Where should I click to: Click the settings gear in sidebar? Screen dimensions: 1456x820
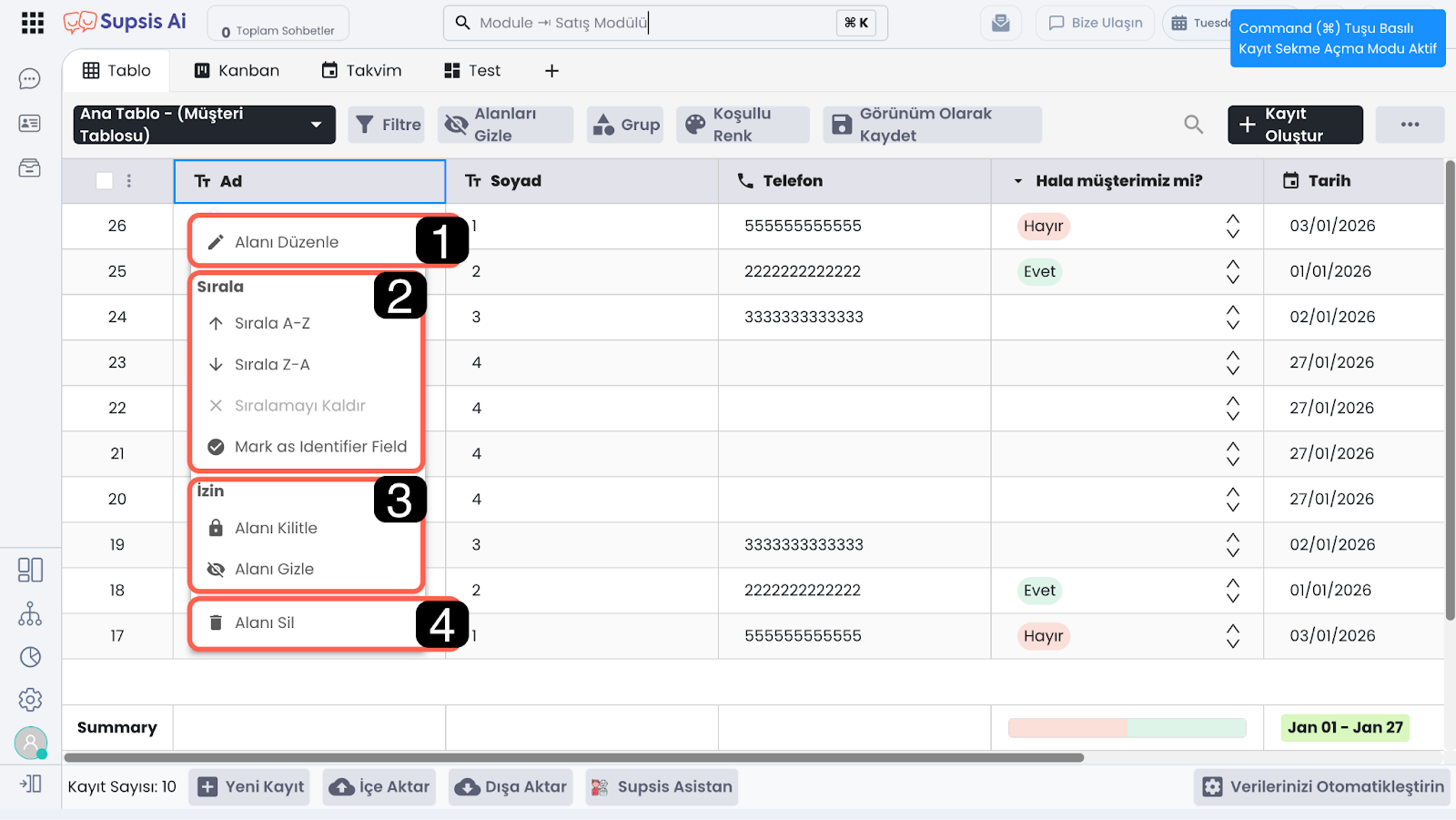(30, 699)
